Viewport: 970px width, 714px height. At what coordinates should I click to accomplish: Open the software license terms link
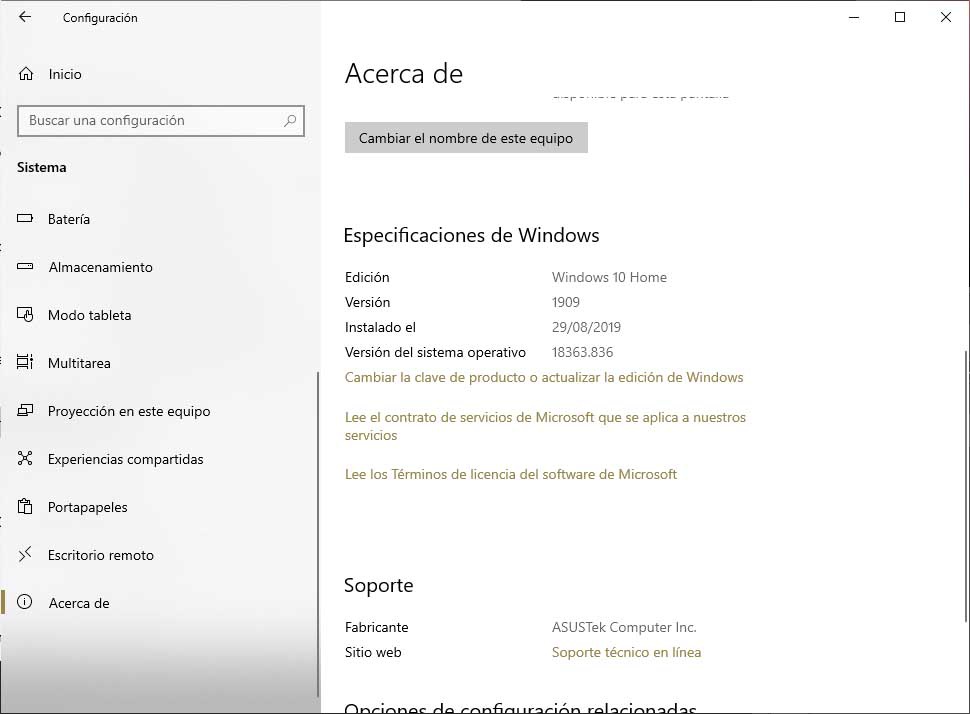[511, 473]
